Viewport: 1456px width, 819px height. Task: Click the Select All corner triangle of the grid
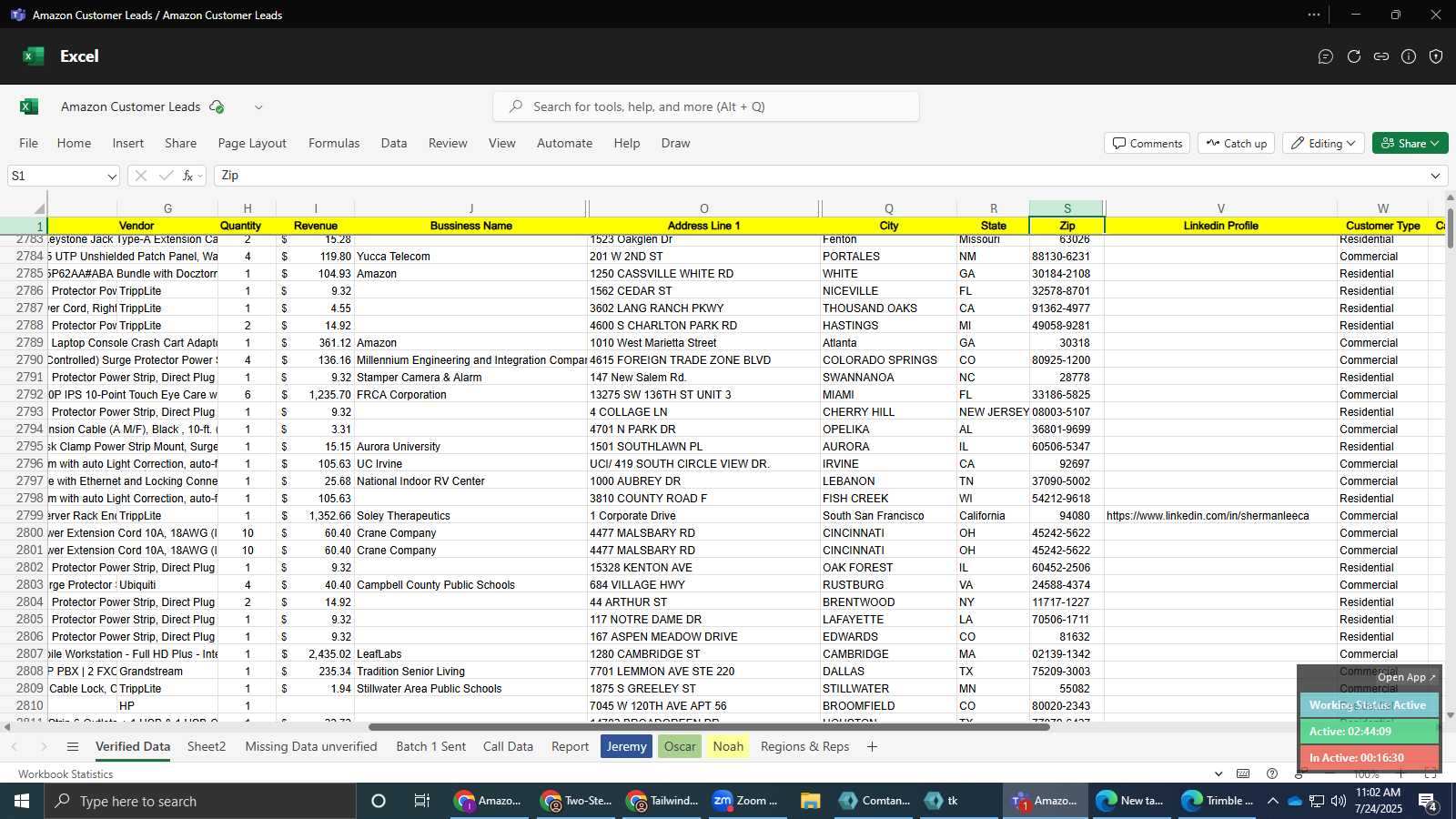[x=39, y=208]
